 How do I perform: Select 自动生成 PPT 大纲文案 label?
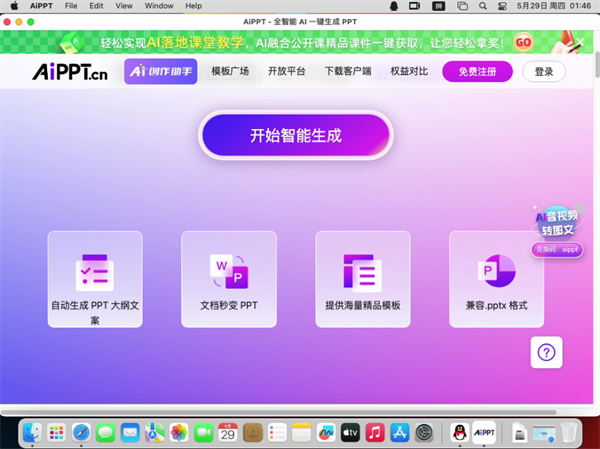click(x=95, y=312)
